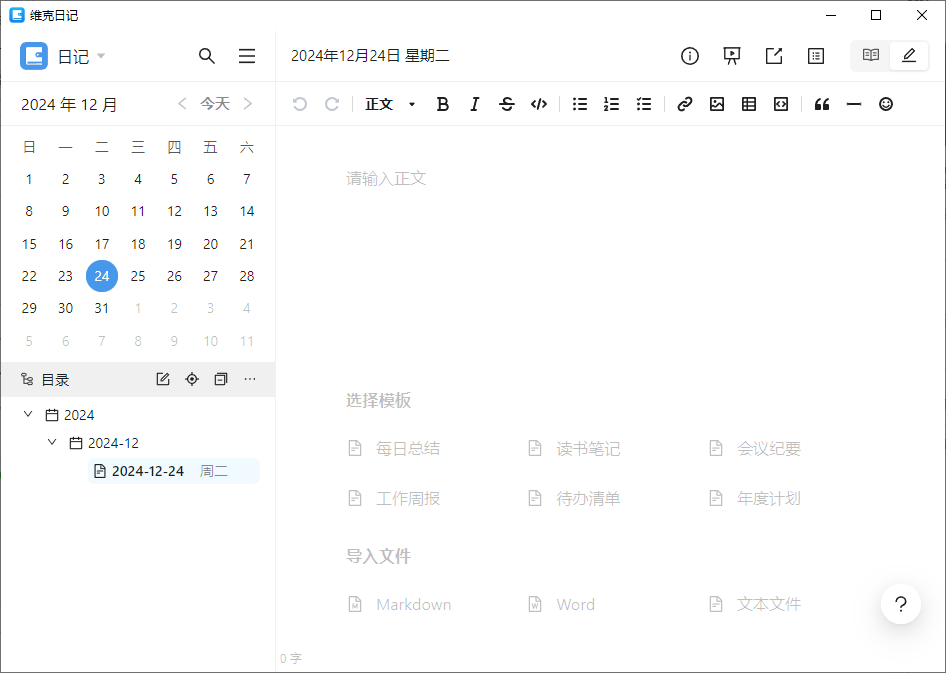Toggle bold formatting

pyautogui.click(x=442, y=103)
